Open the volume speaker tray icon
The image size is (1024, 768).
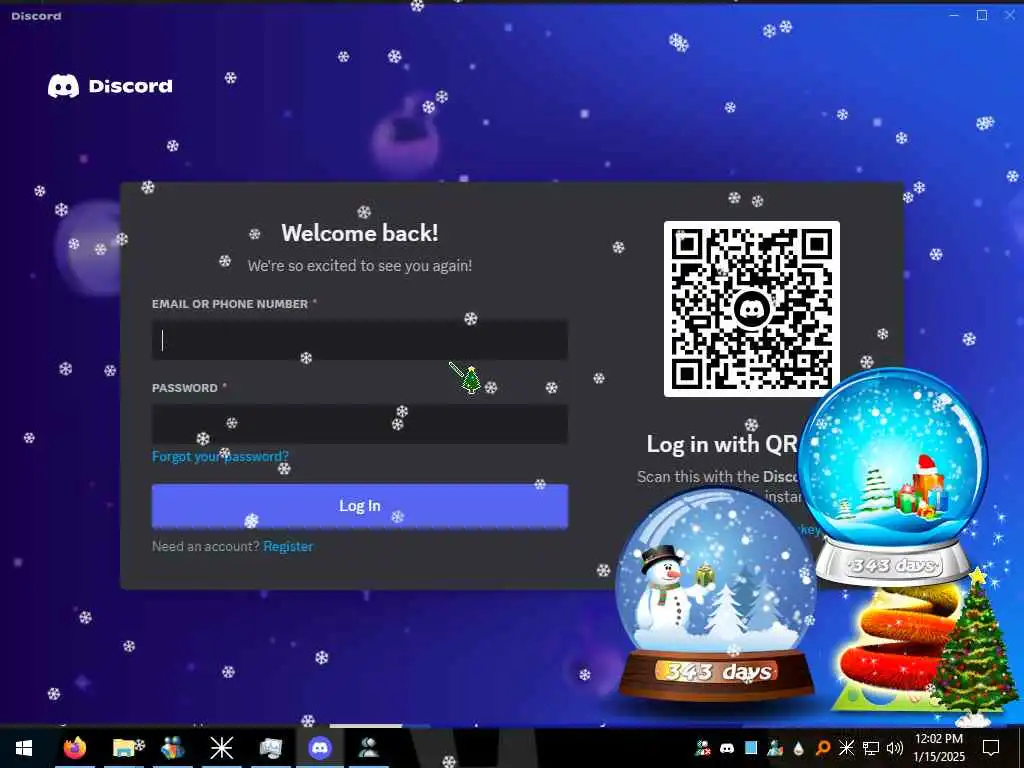click(895, 748)
